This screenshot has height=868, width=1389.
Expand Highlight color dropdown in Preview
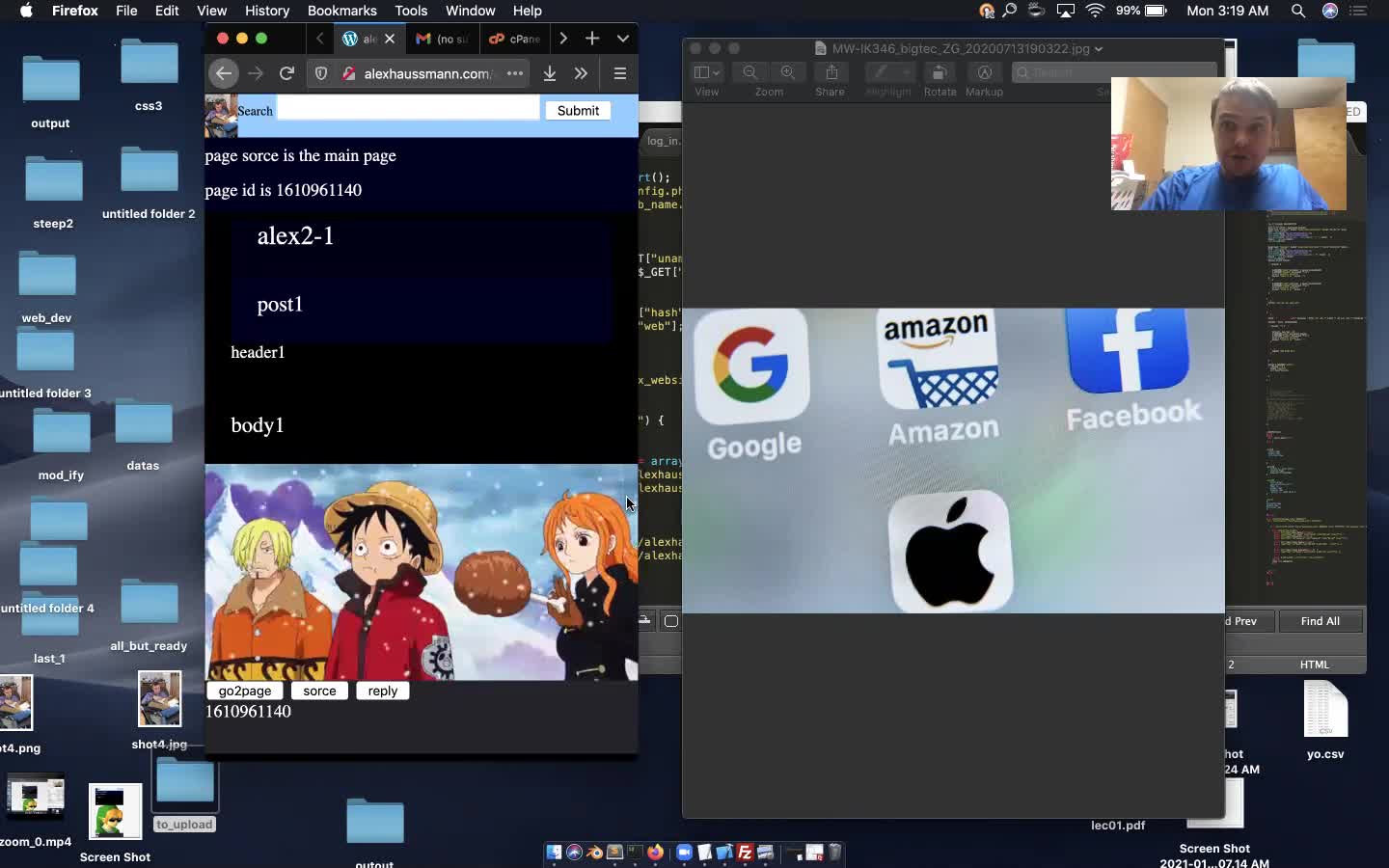click(x=906, y=72)
